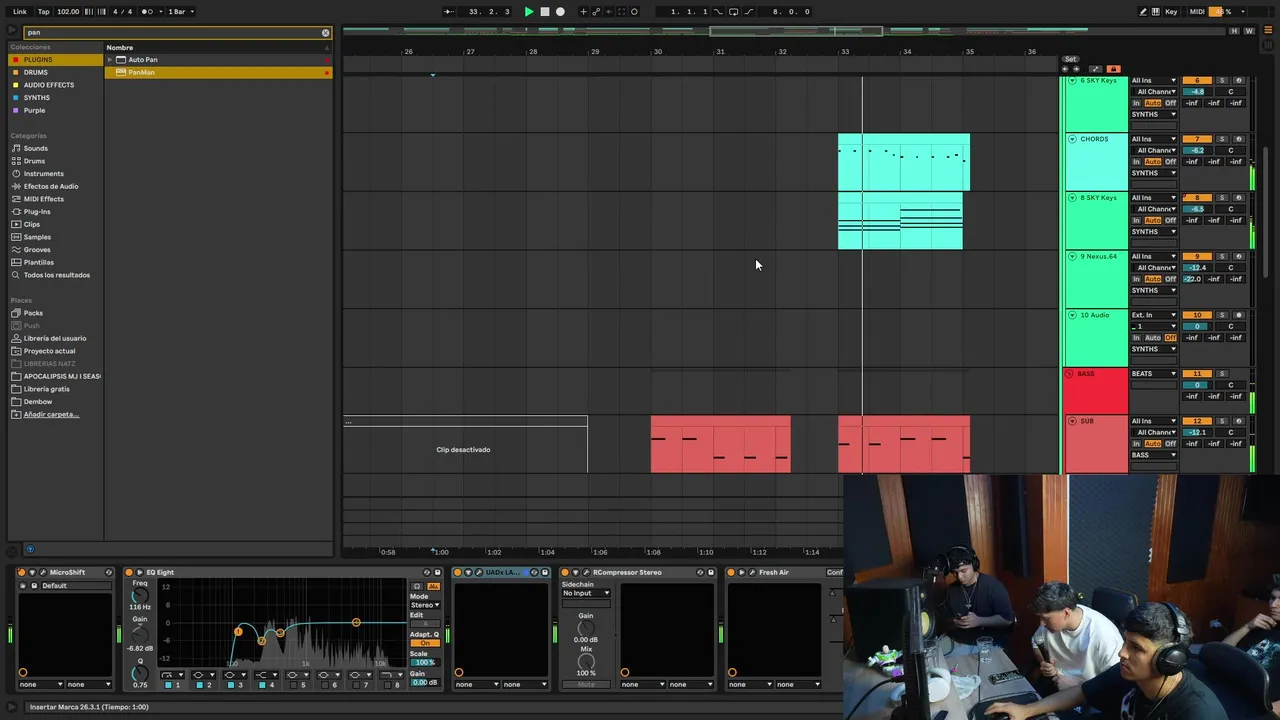Image resolution: width=1280 pixels, height=720 pixels.
Task: Fold the CHORDS track
Action: pos(1072,139)
